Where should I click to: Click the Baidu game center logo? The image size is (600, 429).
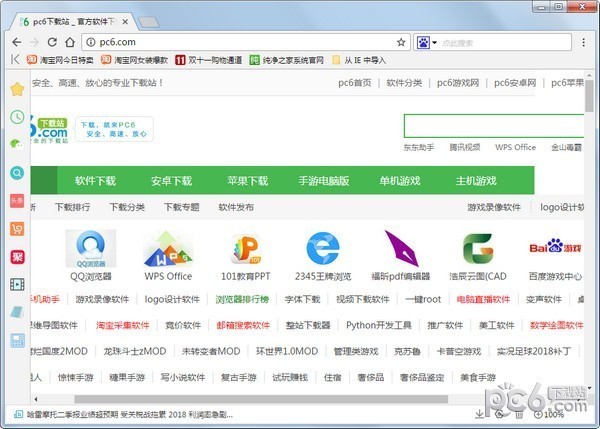[555, 246]
